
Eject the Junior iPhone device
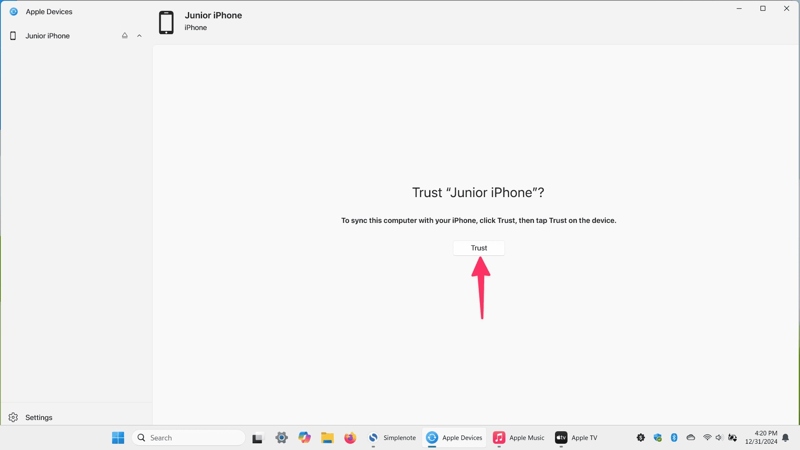click(x=125, y=36)
